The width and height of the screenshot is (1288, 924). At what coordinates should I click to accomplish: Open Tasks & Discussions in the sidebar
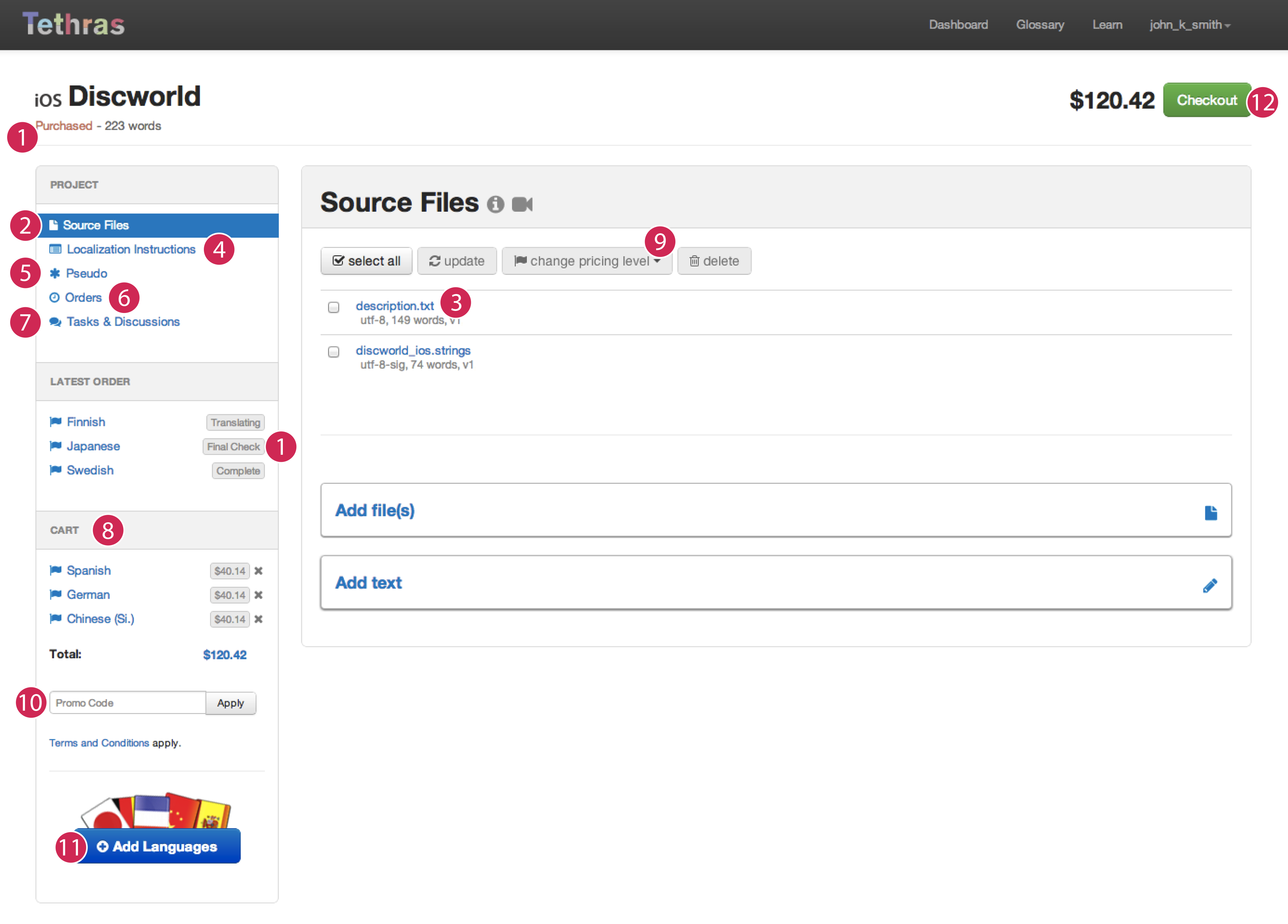pos(123,322)
